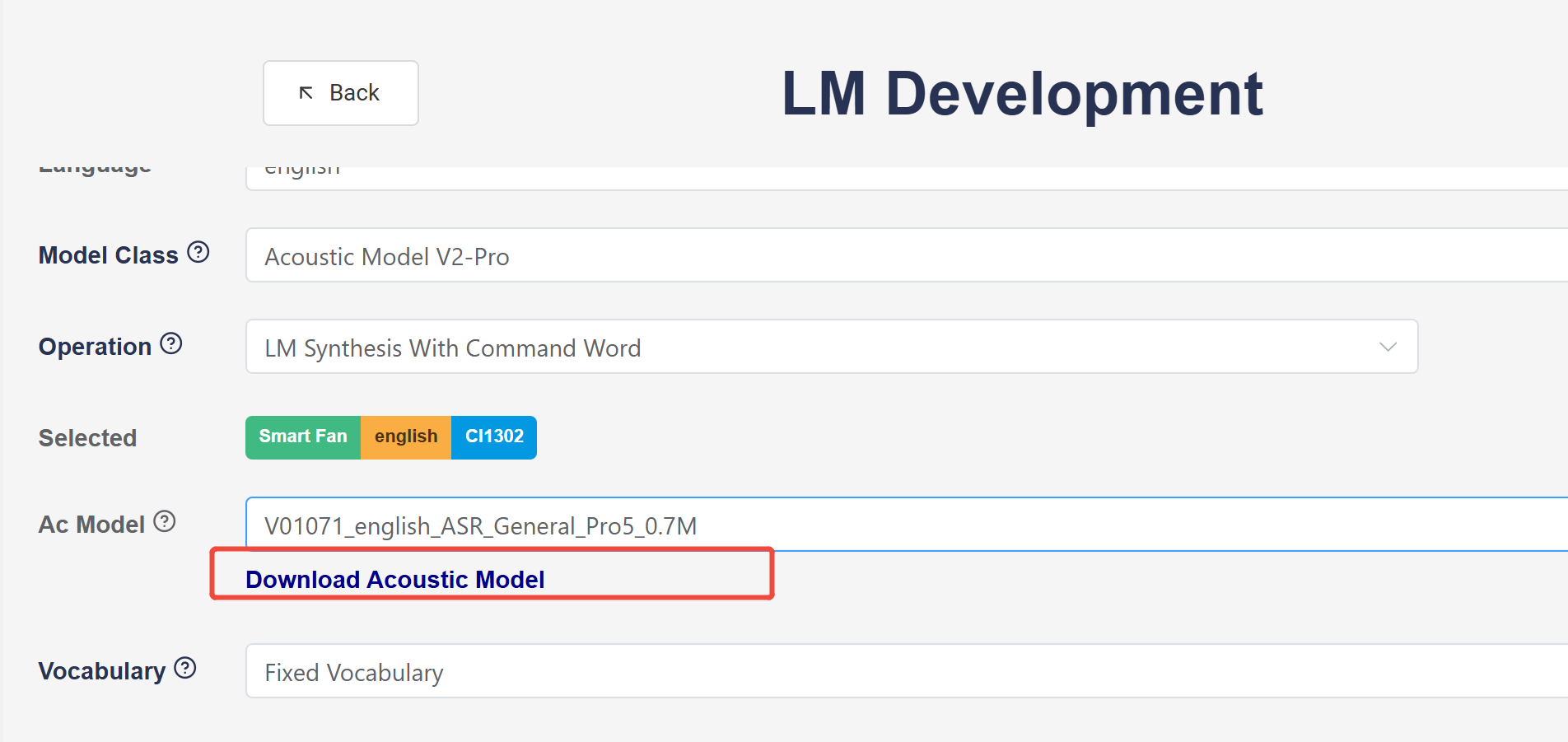Viewport: 1568px width, 742px height.
Task: Click the Operation label text
Action: tap(96, 347)
